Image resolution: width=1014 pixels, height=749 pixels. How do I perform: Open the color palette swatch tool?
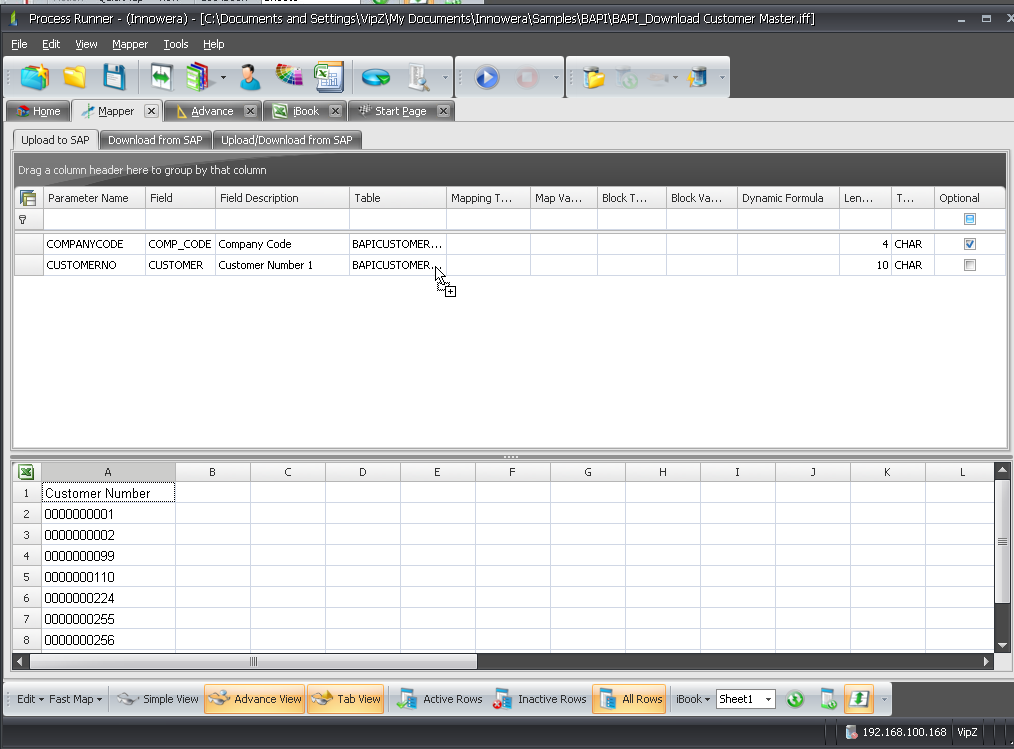click(289, 77)
